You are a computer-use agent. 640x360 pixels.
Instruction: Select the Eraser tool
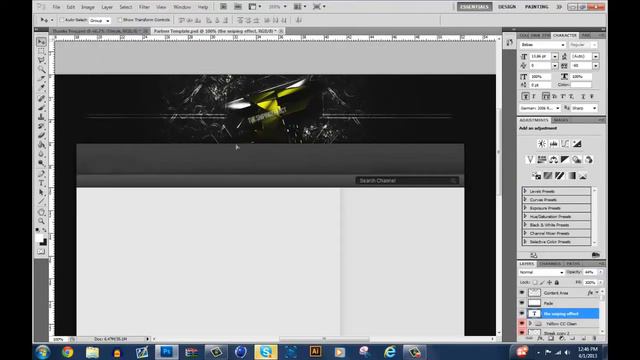41,135
